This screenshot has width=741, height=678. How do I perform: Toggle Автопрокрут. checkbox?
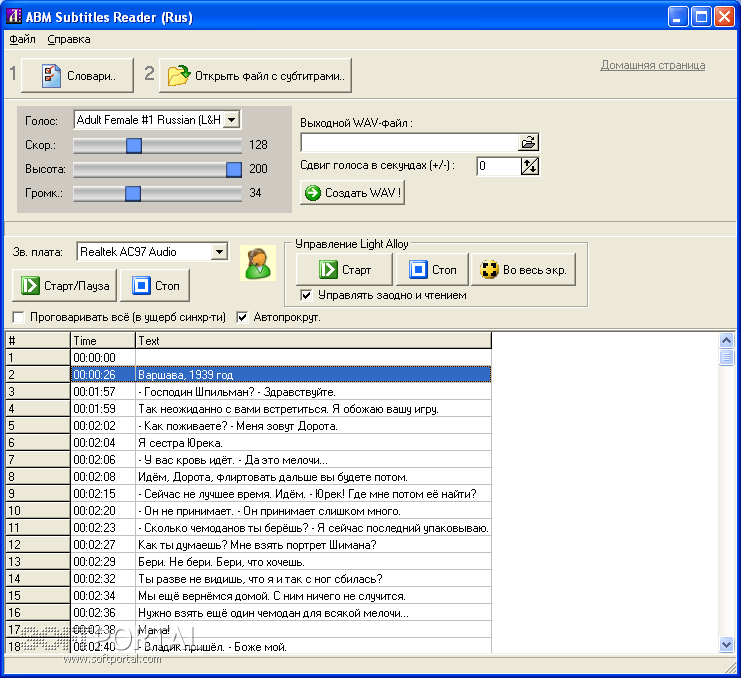point(242,317)
